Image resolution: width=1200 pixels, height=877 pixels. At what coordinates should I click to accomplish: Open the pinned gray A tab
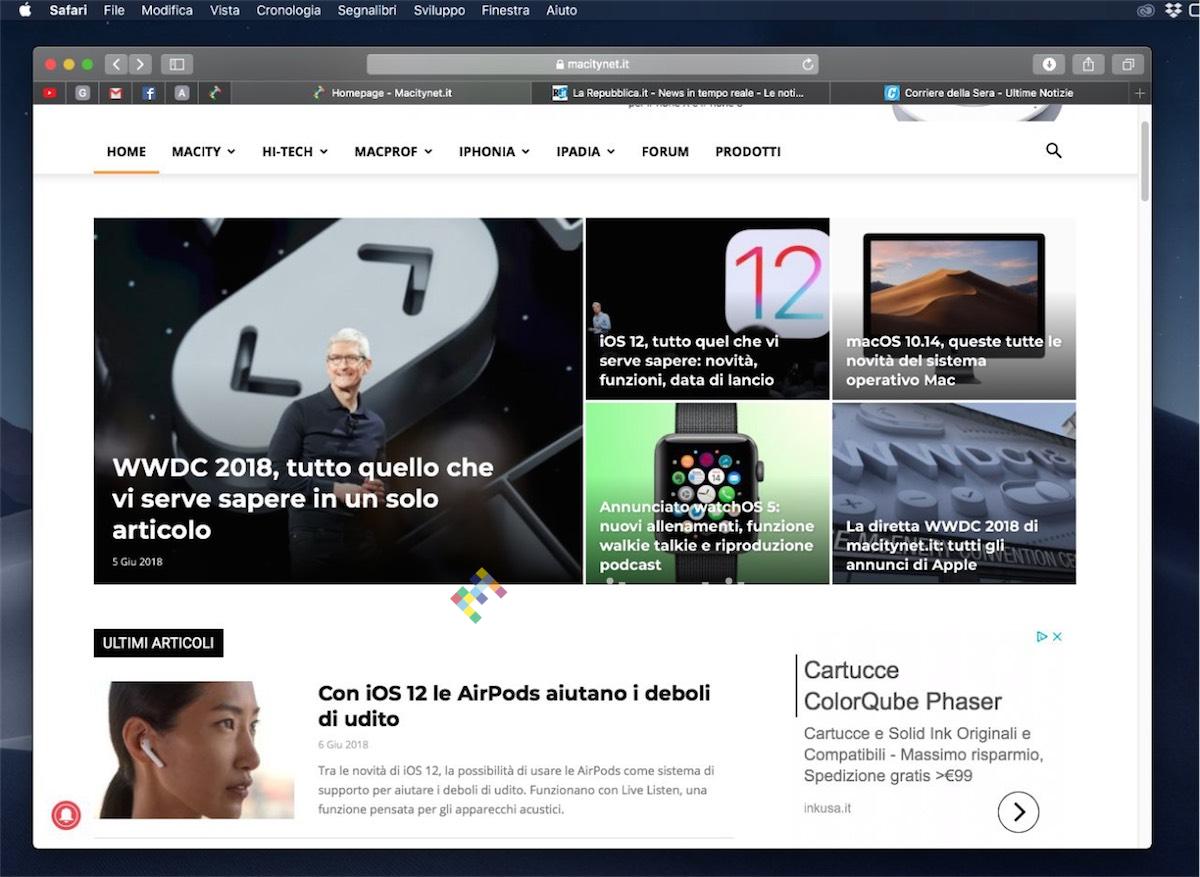[x=182, y=93]
